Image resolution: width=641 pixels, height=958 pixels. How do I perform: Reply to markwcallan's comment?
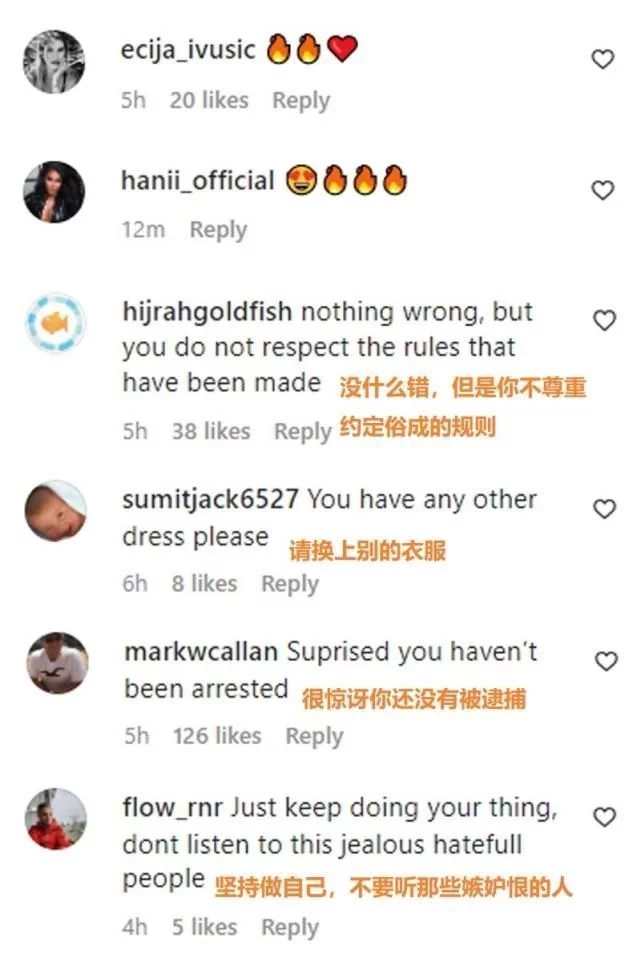point(314,736)
